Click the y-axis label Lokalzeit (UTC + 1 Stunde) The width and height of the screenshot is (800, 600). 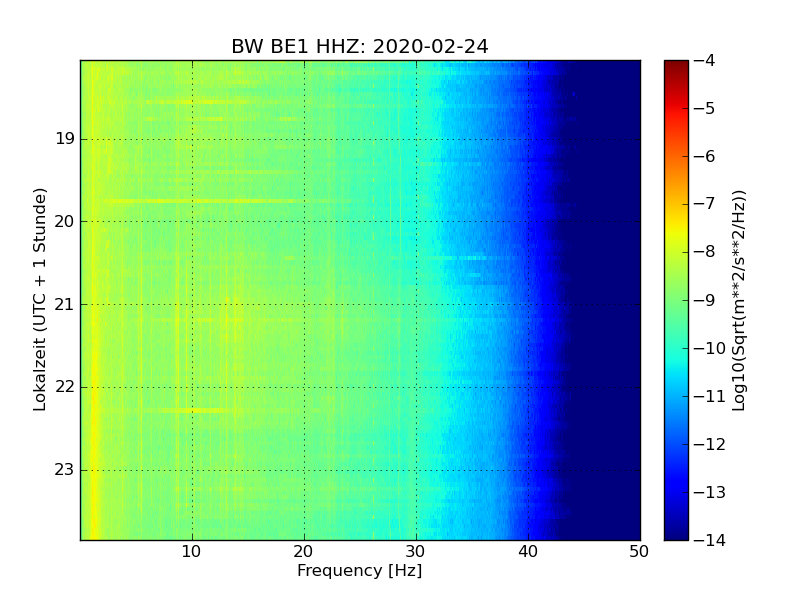tap(40, 300)
